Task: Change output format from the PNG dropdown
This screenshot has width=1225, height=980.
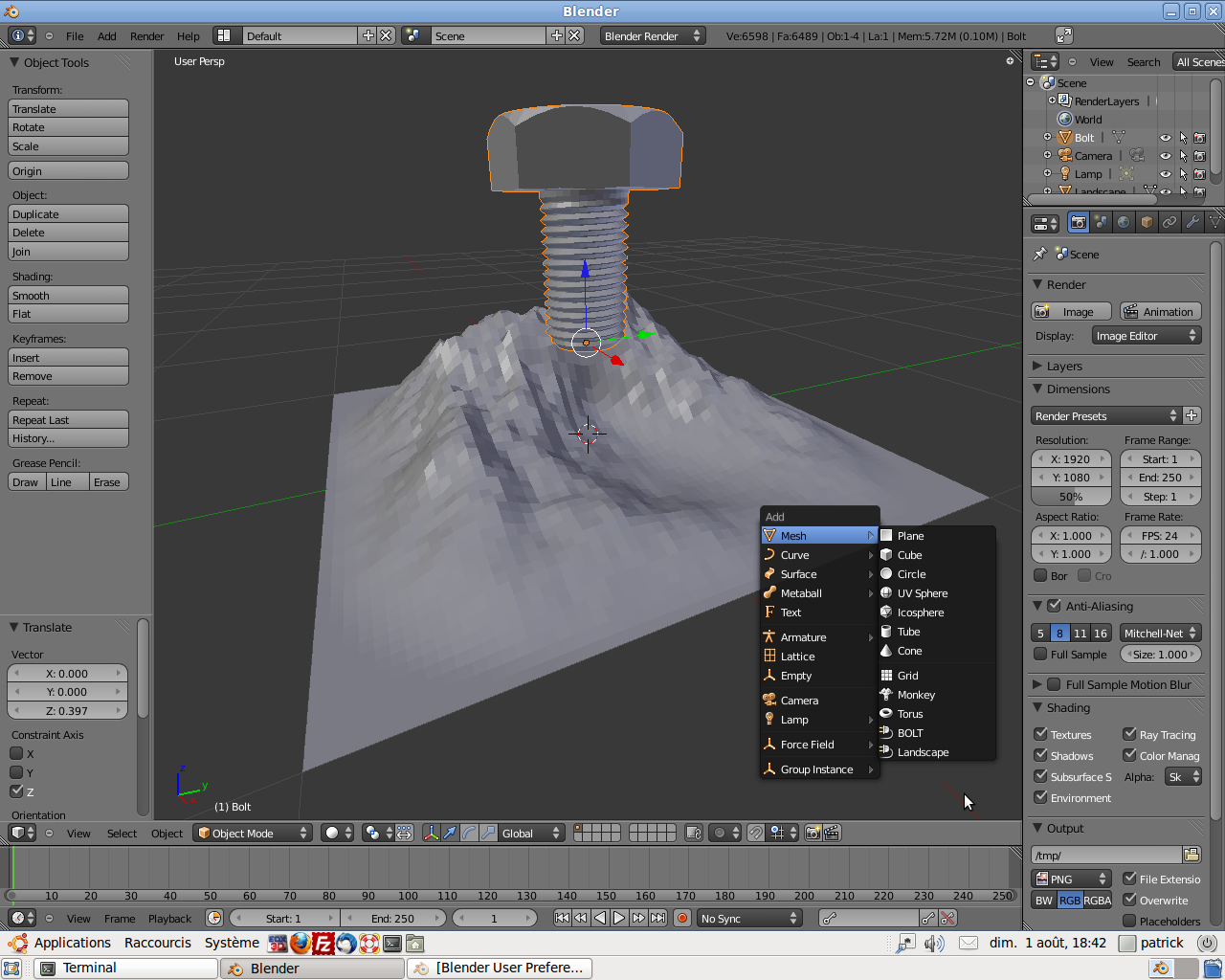Action: 1071,879
